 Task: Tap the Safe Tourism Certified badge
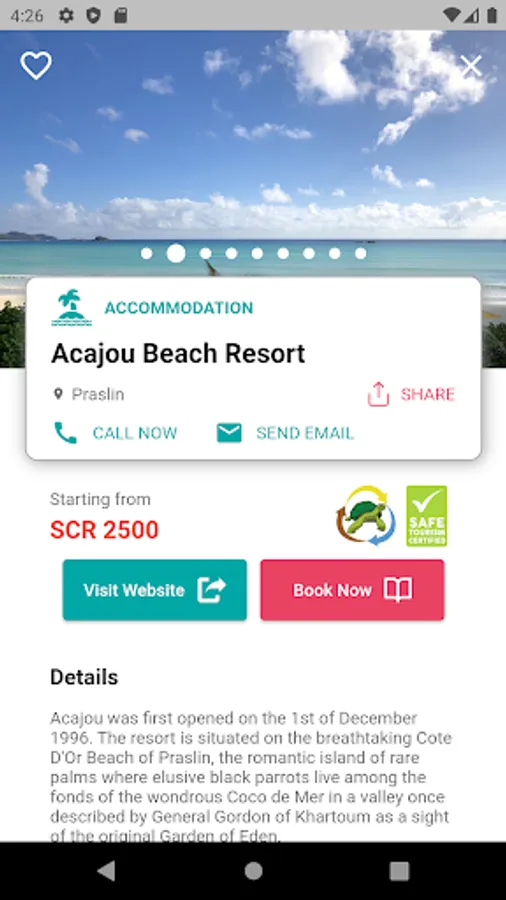(x=427, y=516)
